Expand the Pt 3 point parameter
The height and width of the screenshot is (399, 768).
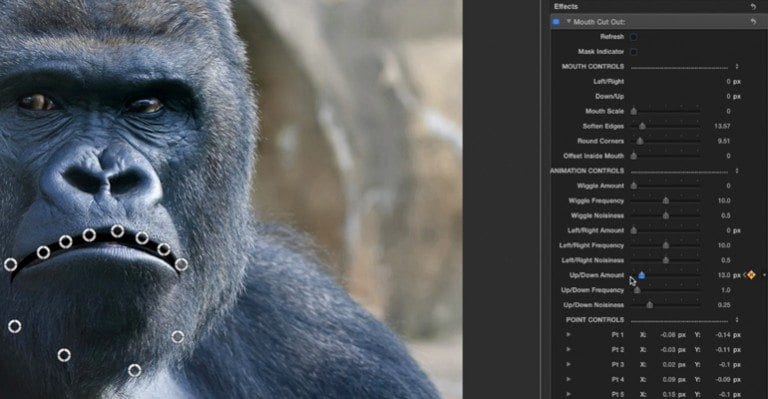click(x=568, y=365)
